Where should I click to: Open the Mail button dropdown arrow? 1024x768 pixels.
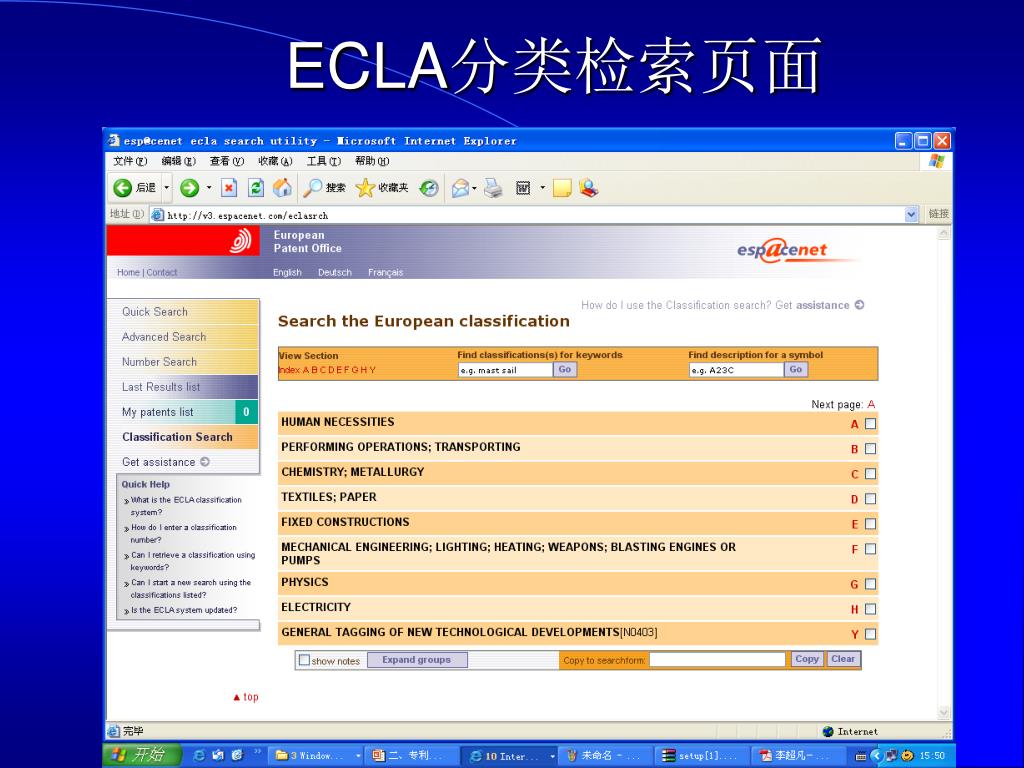point(474,188)
